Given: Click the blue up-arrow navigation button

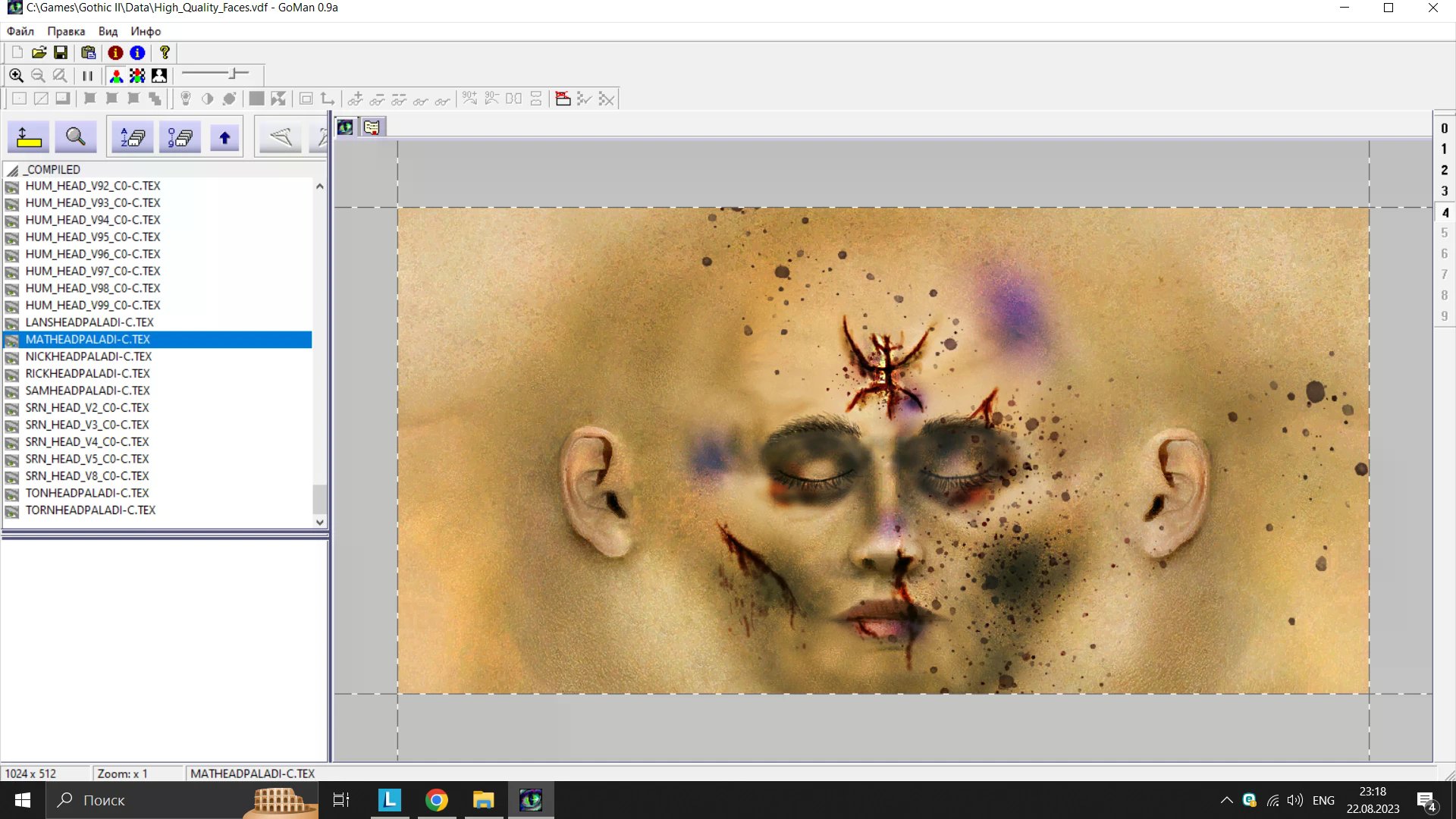Looking at the screenshot, I should coord(224,137).
